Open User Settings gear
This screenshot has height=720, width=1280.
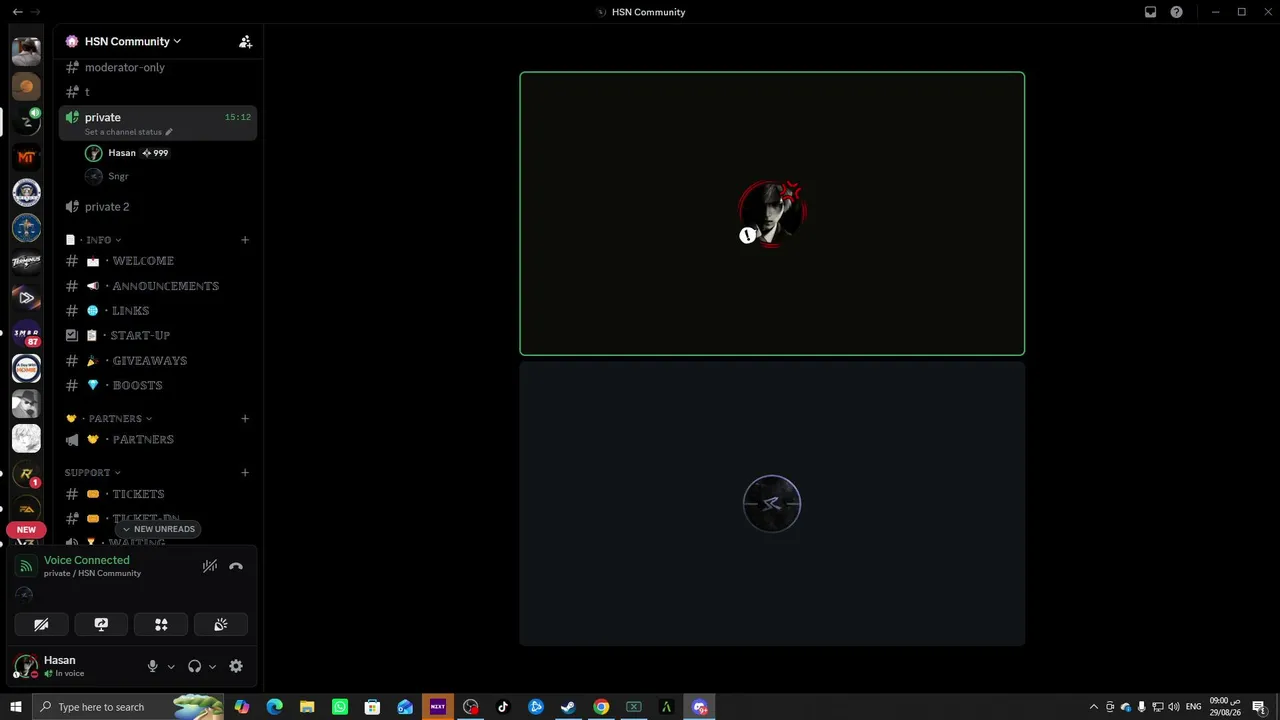(x=236, y=666)
